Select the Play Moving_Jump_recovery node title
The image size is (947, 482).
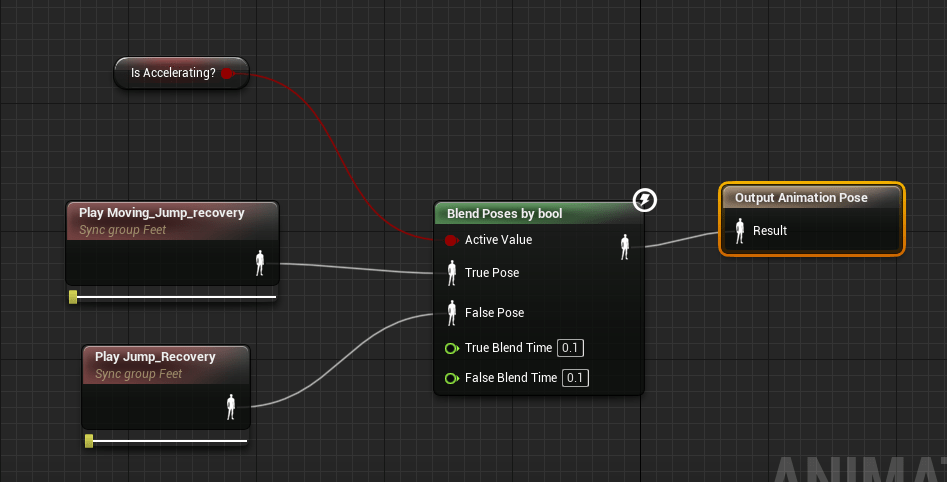tap(161, 213)
